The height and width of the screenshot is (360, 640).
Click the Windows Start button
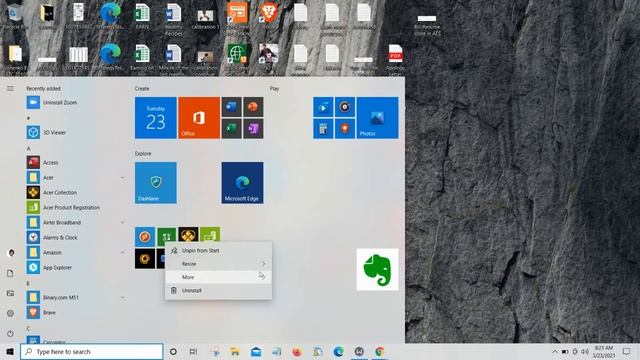pos(10,351)
